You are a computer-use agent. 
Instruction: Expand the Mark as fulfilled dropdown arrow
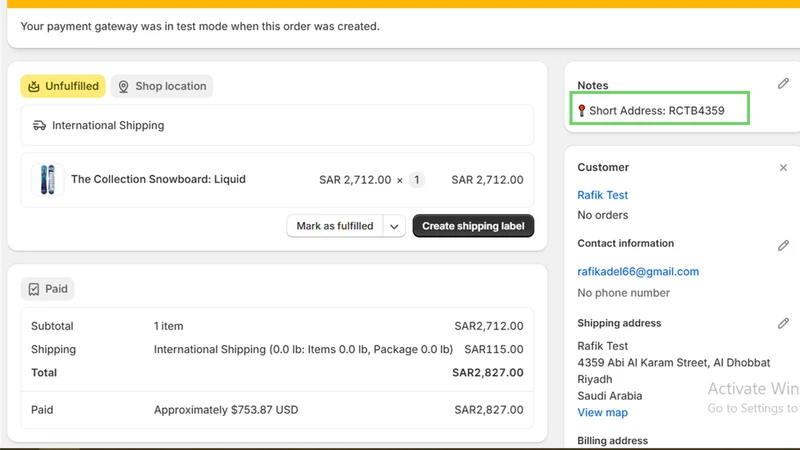[x=394, y=226]
